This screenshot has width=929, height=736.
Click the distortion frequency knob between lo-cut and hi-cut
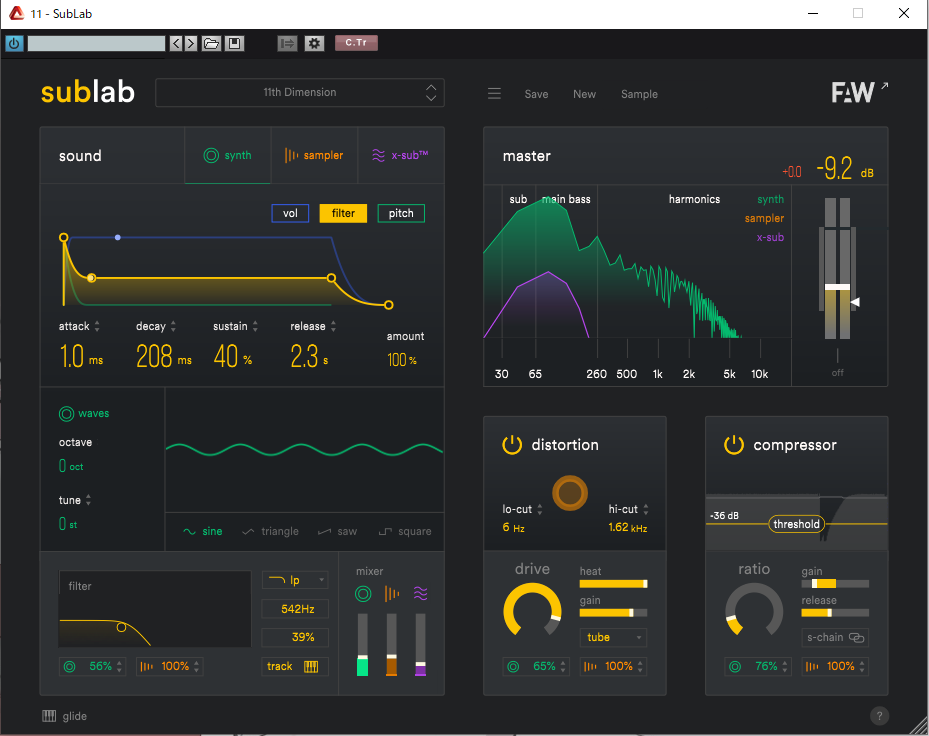(570, 493)
